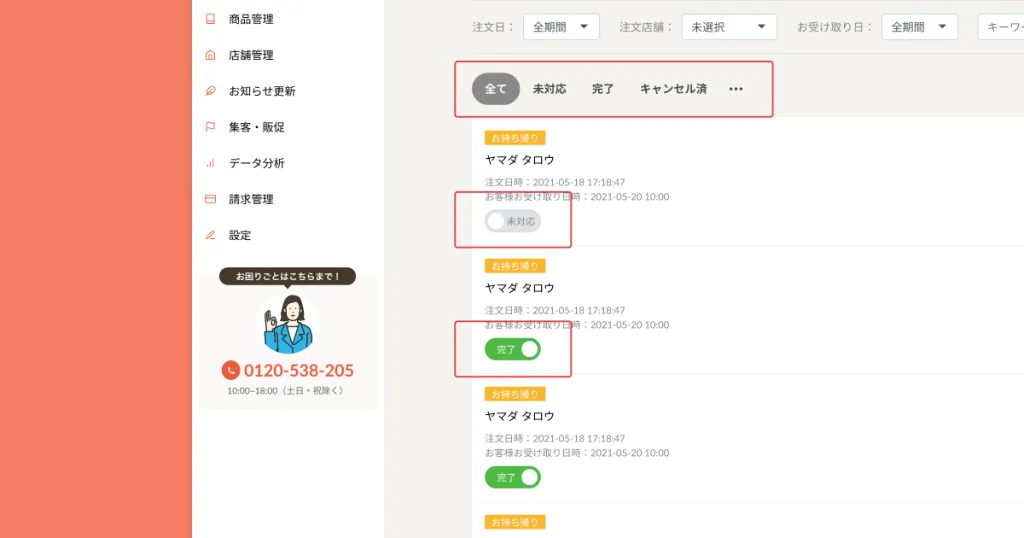Click the 店舗管理 store icon
Image resolution: width=1024 pixels, height=538 pixels.
tap(210, 55)
